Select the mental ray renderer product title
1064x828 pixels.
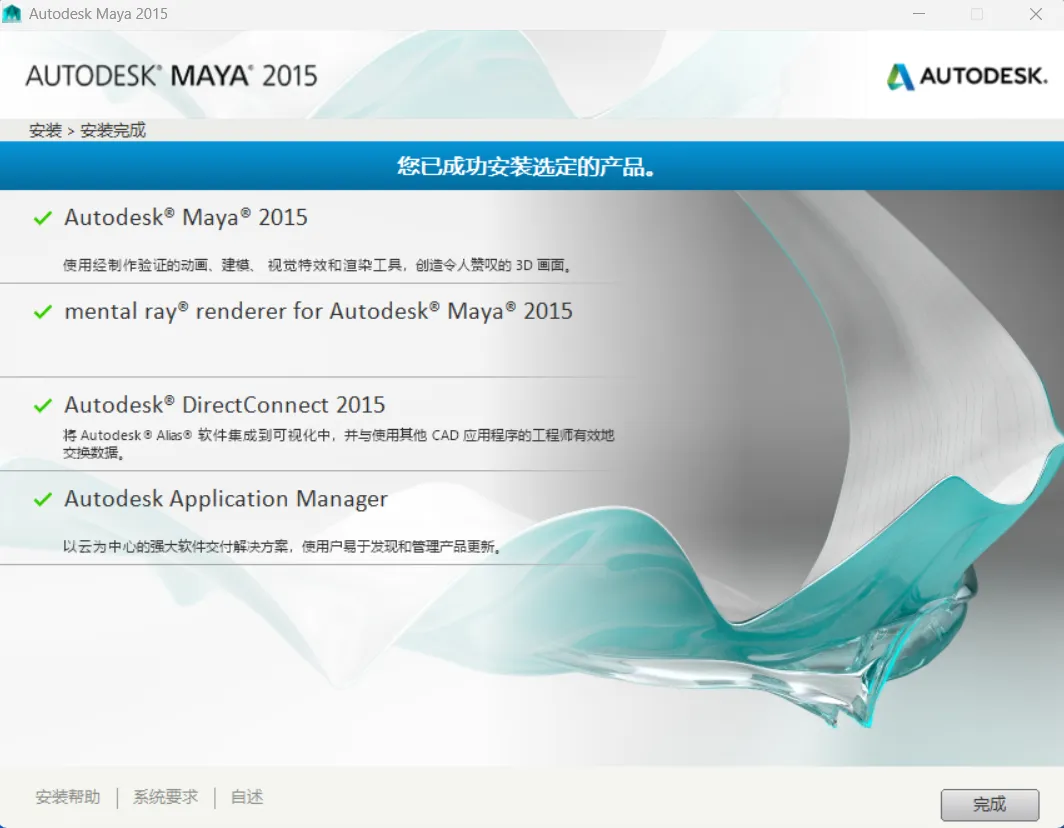click(318, 311)
